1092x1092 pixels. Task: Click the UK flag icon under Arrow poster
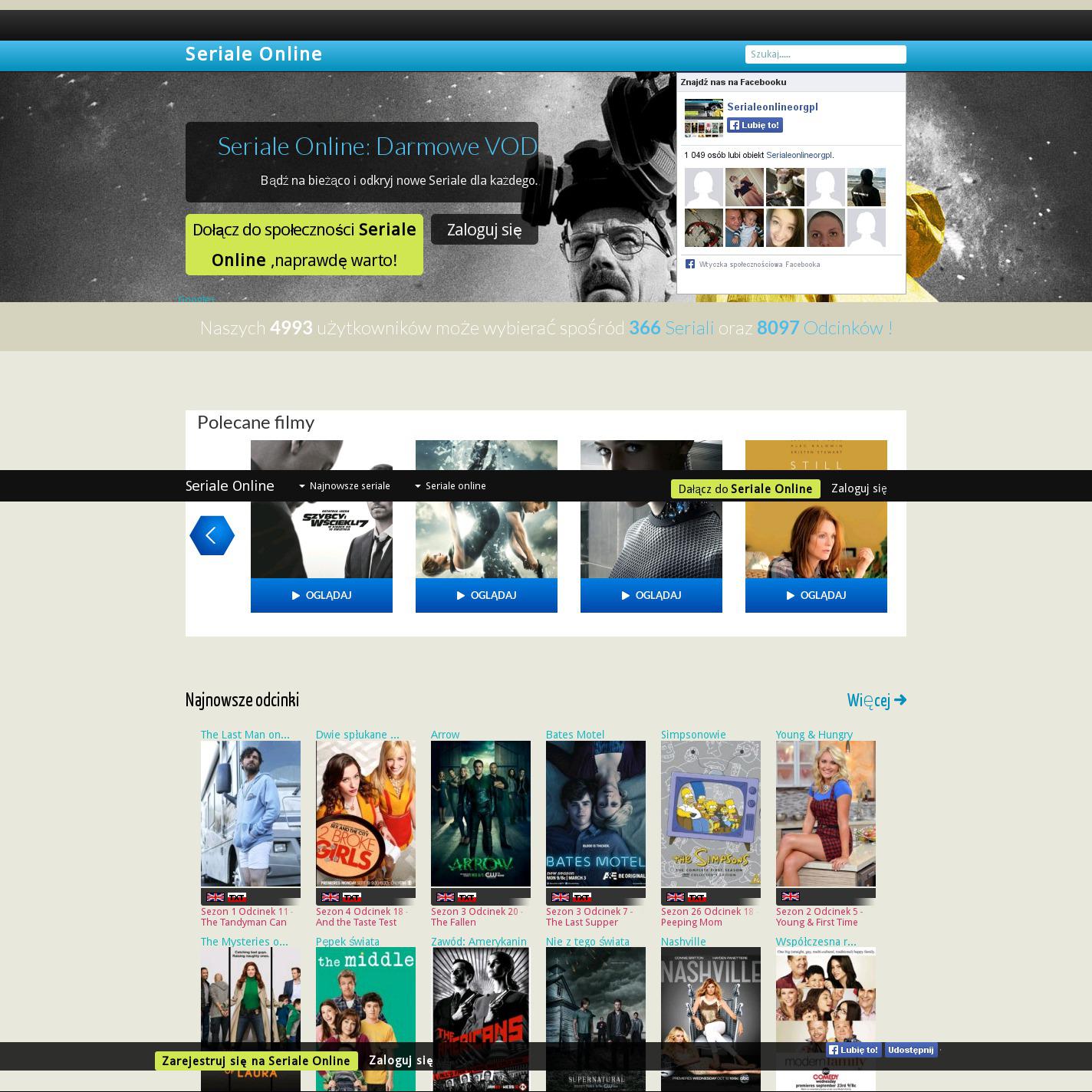click(445, 897)
